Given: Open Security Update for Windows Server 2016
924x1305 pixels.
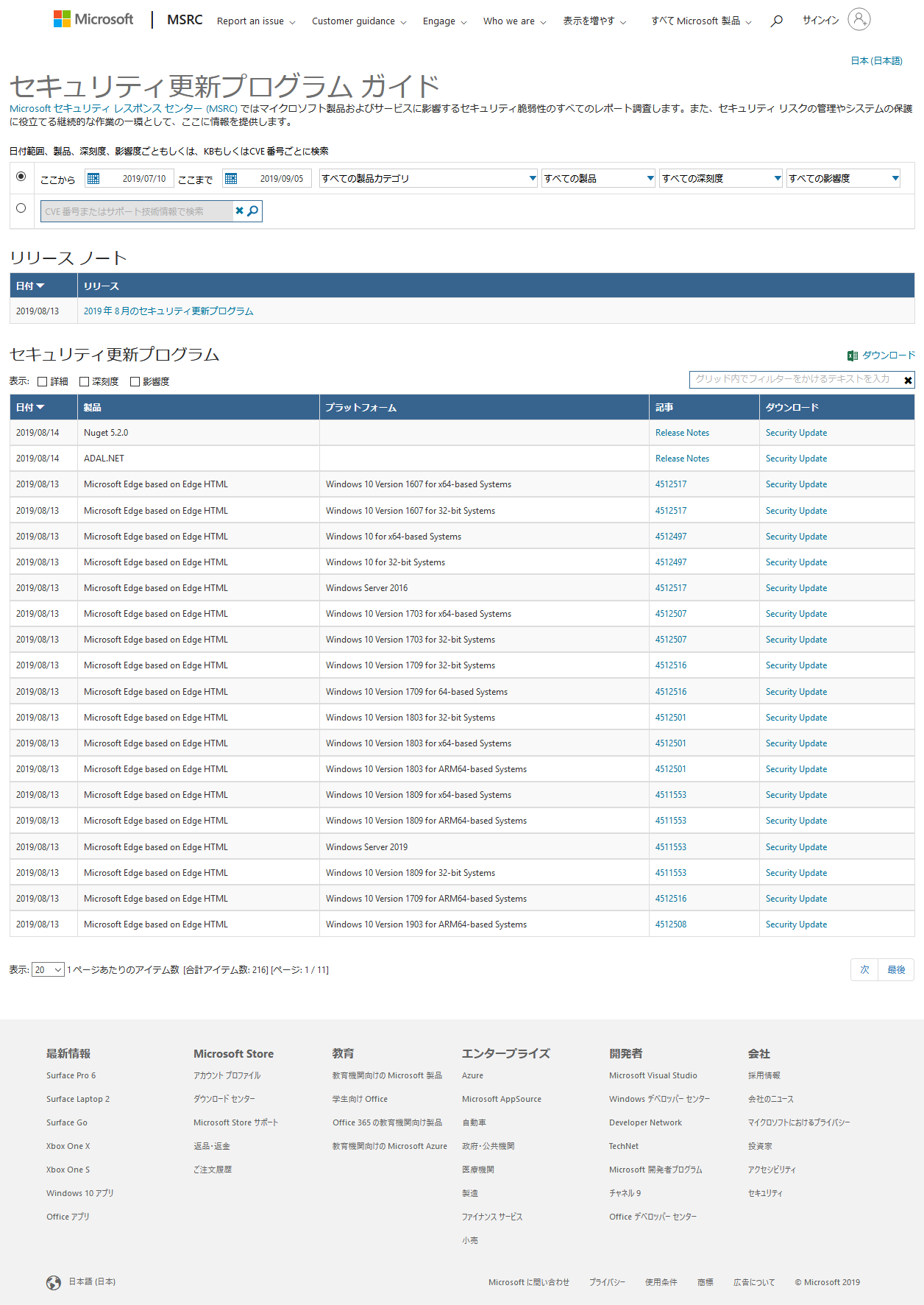Looking at the screenshot, I should click(796, 588).
